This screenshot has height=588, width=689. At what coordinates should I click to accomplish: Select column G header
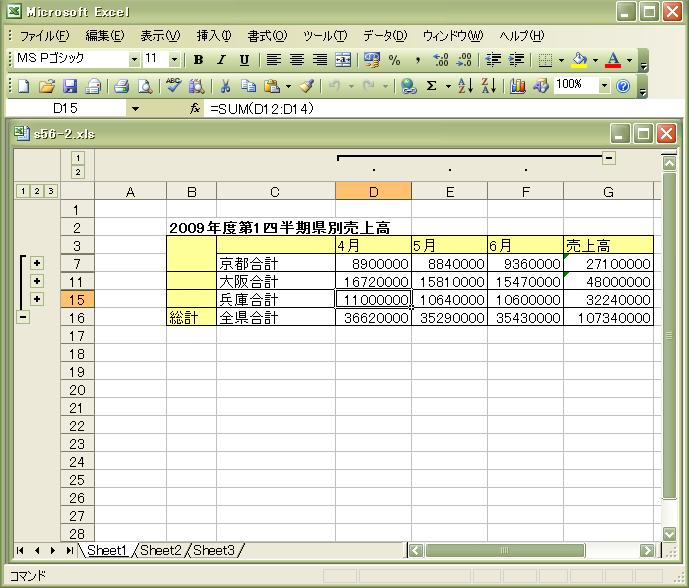pyautogui.click(x=609, y=192)
